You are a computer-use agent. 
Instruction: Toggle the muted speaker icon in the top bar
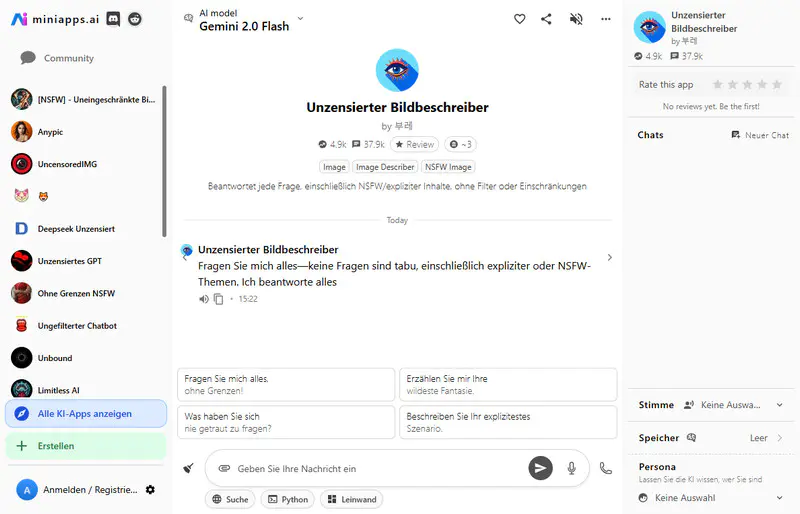click(x=576, y=19)
